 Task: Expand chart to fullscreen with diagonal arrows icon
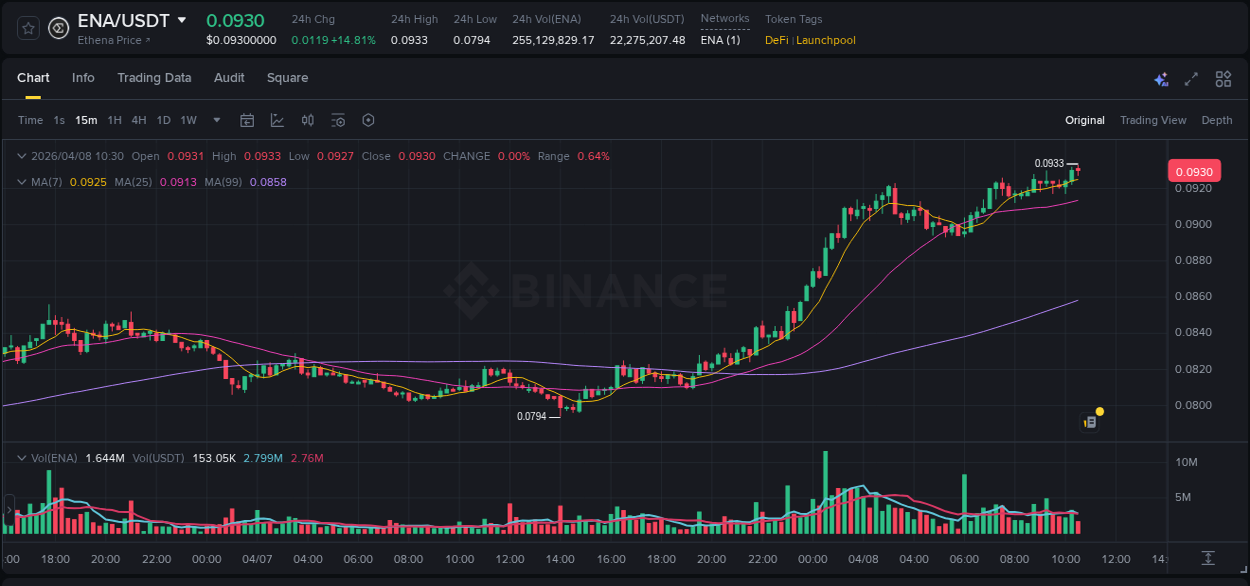pyautogui.click(x=1191, y=78)
